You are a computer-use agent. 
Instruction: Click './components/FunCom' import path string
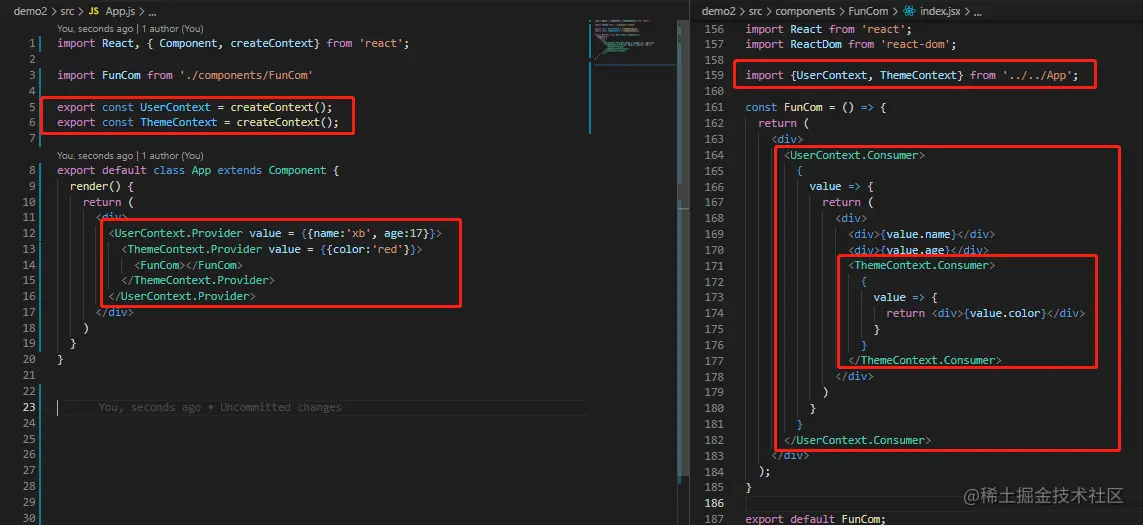[x=246, y=75]
